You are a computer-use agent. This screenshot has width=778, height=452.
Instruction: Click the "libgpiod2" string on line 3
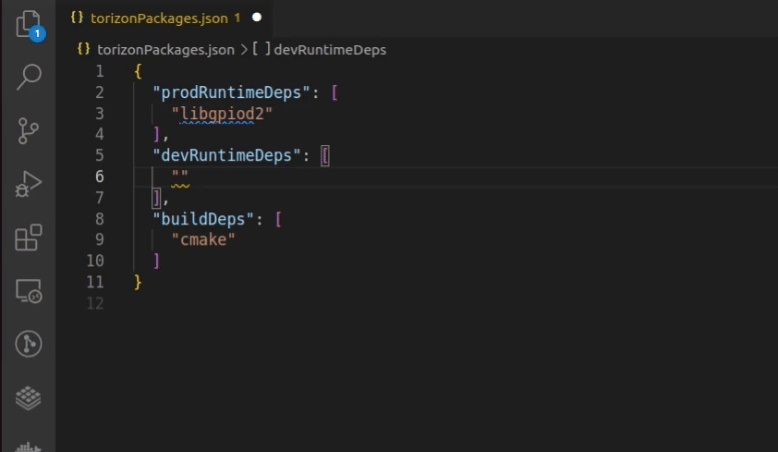coord(222,114)
